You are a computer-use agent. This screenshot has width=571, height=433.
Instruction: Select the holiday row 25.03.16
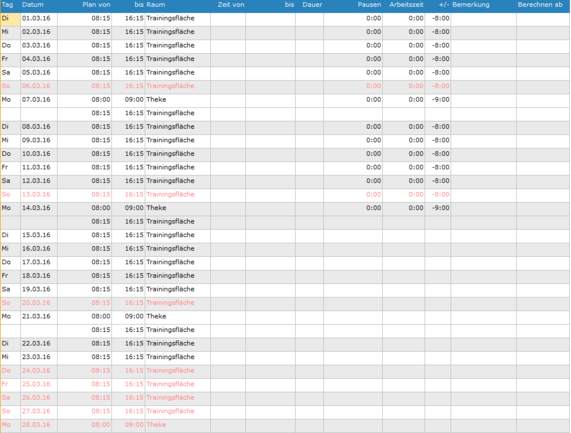[x=285, y=385]
